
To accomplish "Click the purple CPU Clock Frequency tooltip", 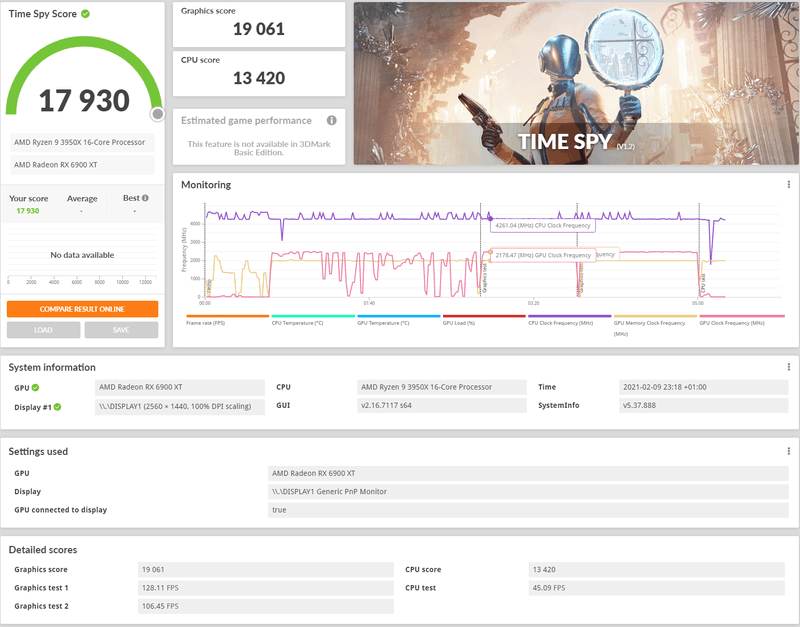I will coord(543,225).
